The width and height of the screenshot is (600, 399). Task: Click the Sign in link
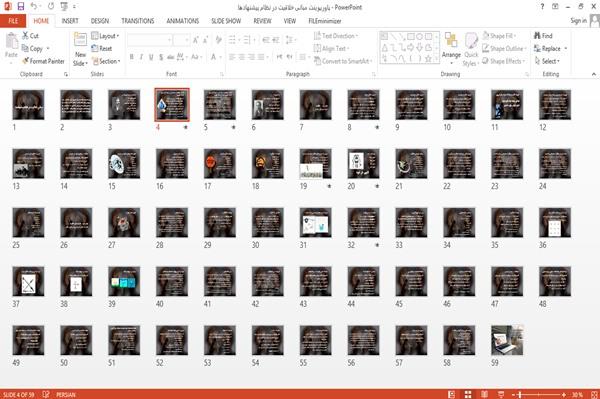click(578, 21)
